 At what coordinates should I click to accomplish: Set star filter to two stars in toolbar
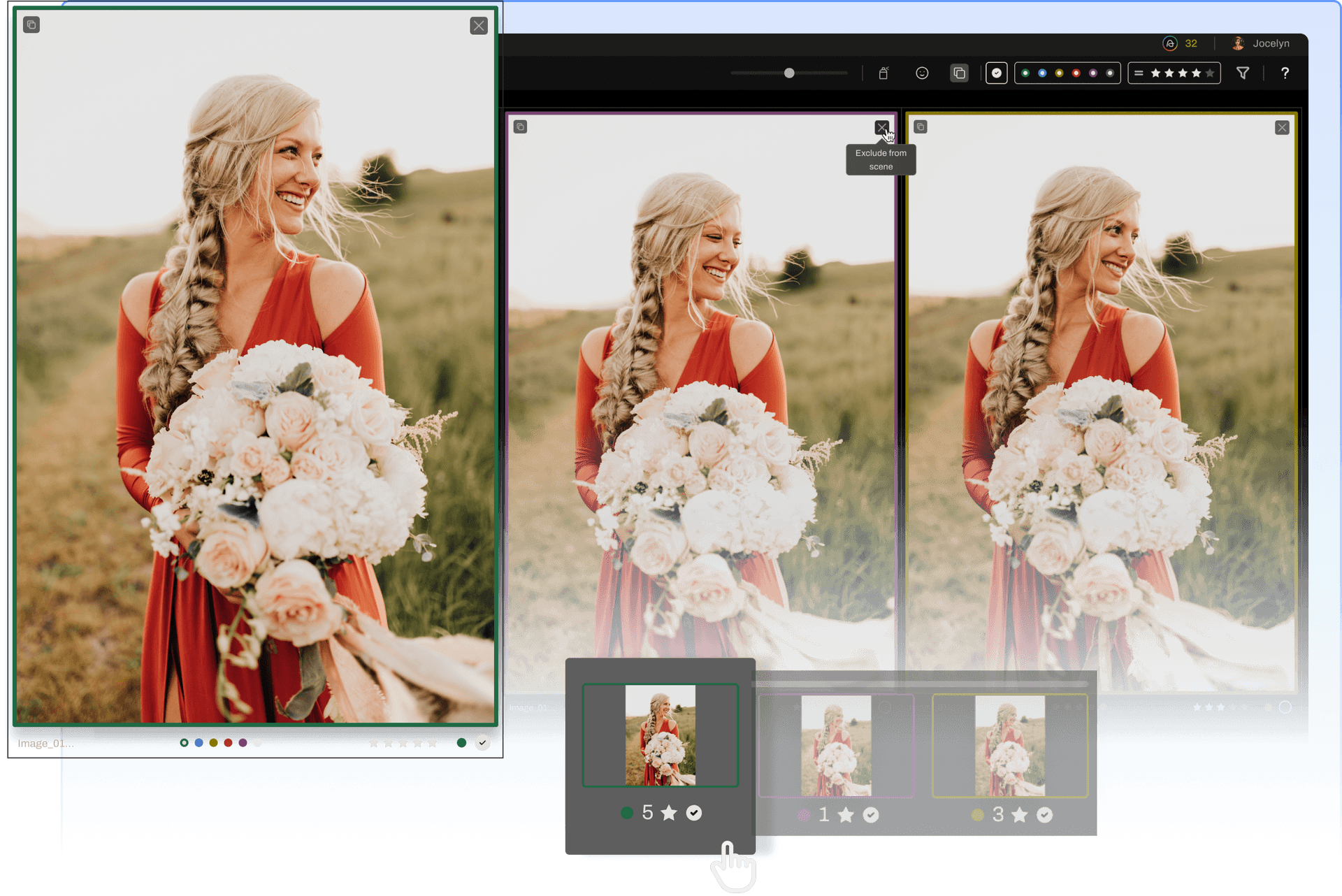pyautogui.click(x=1169, y=73)
